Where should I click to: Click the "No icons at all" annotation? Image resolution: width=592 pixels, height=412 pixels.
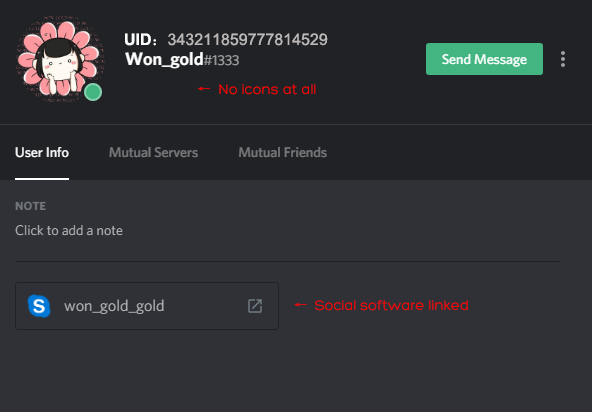tap(267, 89)
